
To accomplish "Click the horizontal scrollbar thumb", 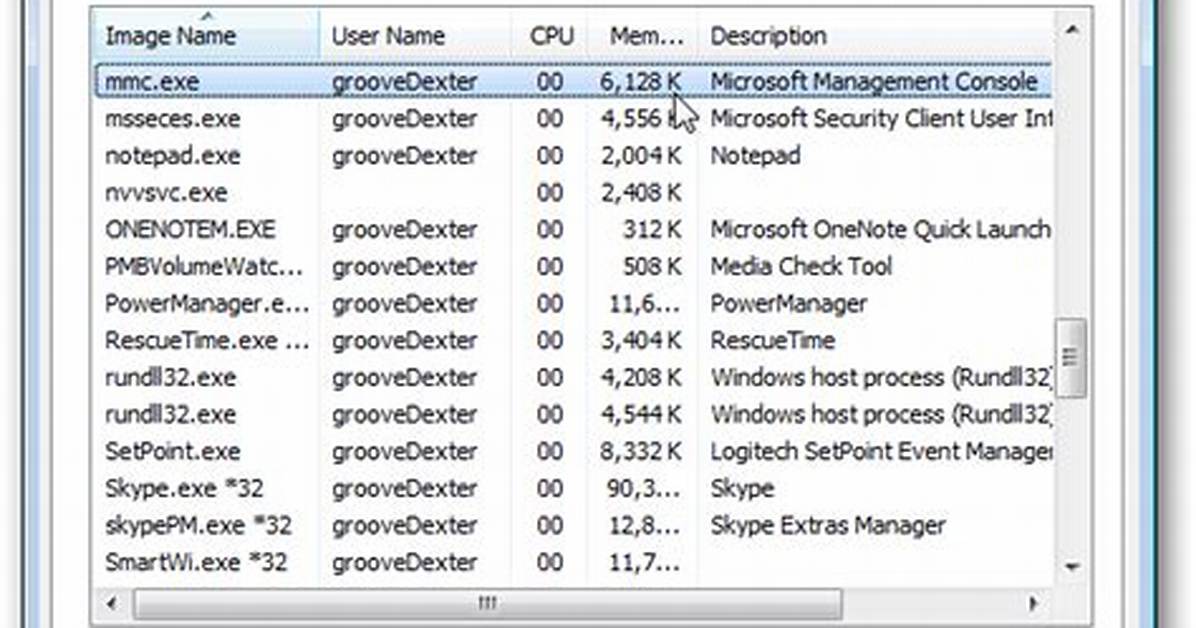I will (x=488, y=604).
